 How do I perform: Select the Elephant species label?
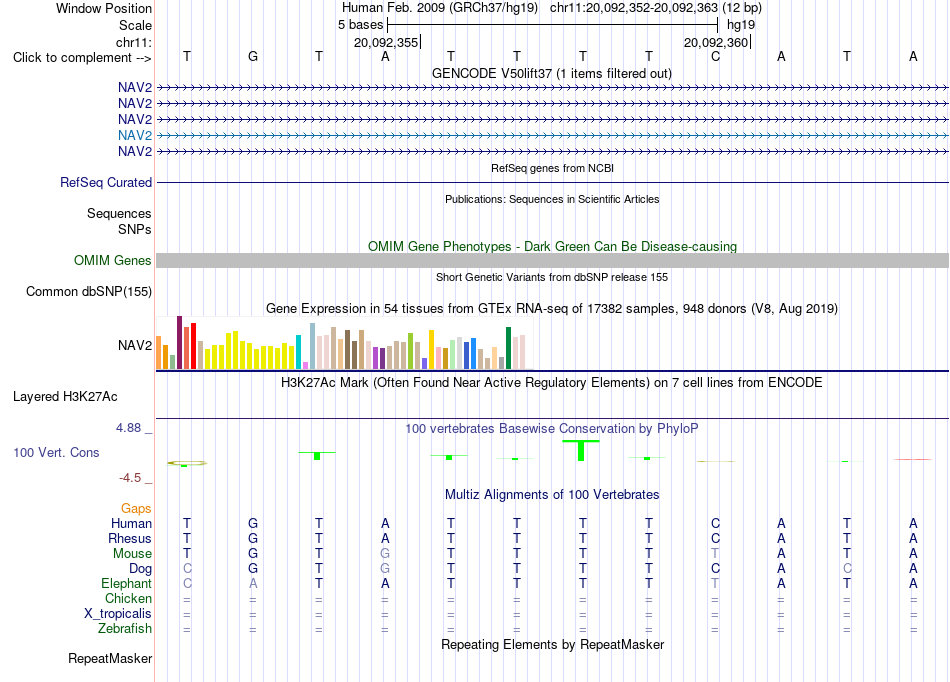pyautogui.click(x=126, y=583)
